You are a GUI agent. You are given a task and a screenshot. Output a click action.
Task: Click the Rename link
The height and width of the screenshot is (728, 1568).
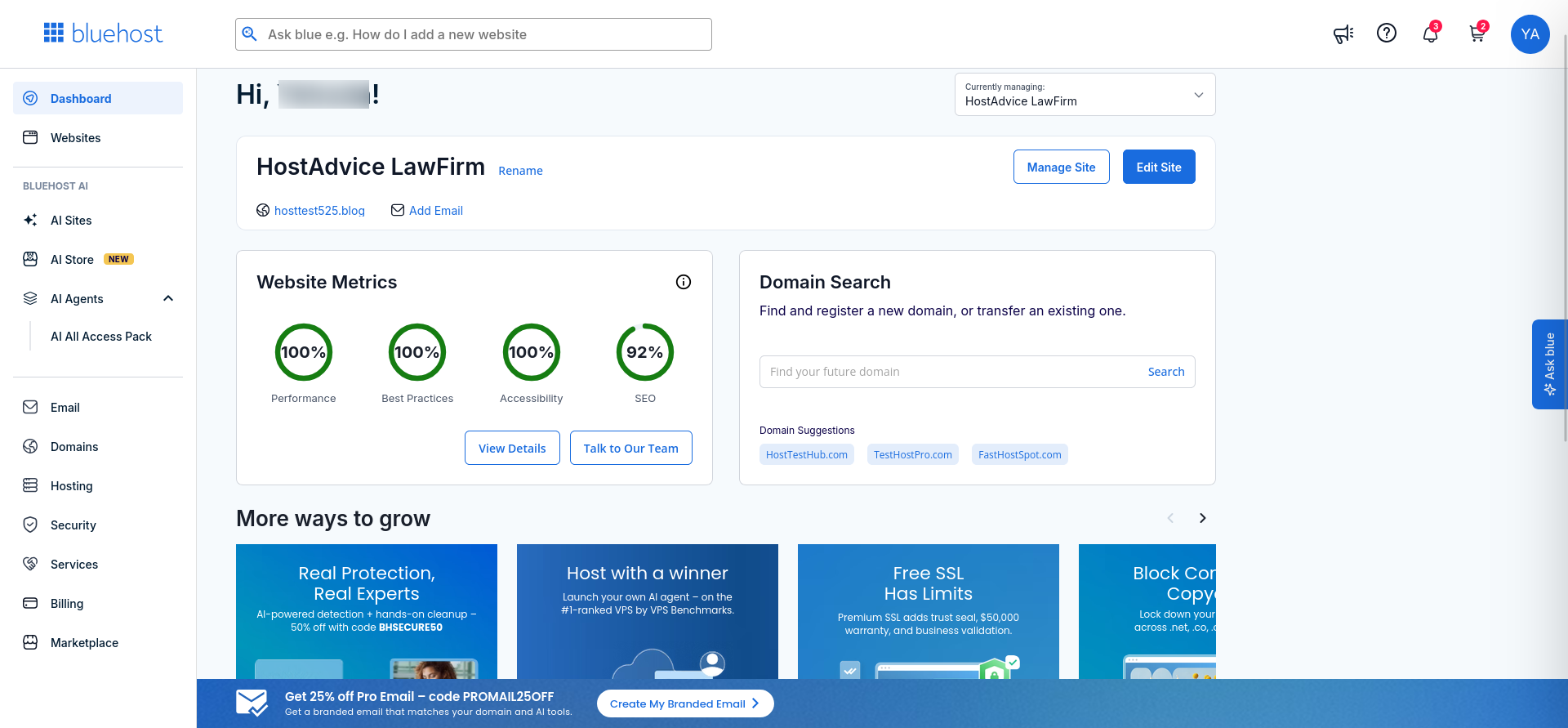(520, 171)
